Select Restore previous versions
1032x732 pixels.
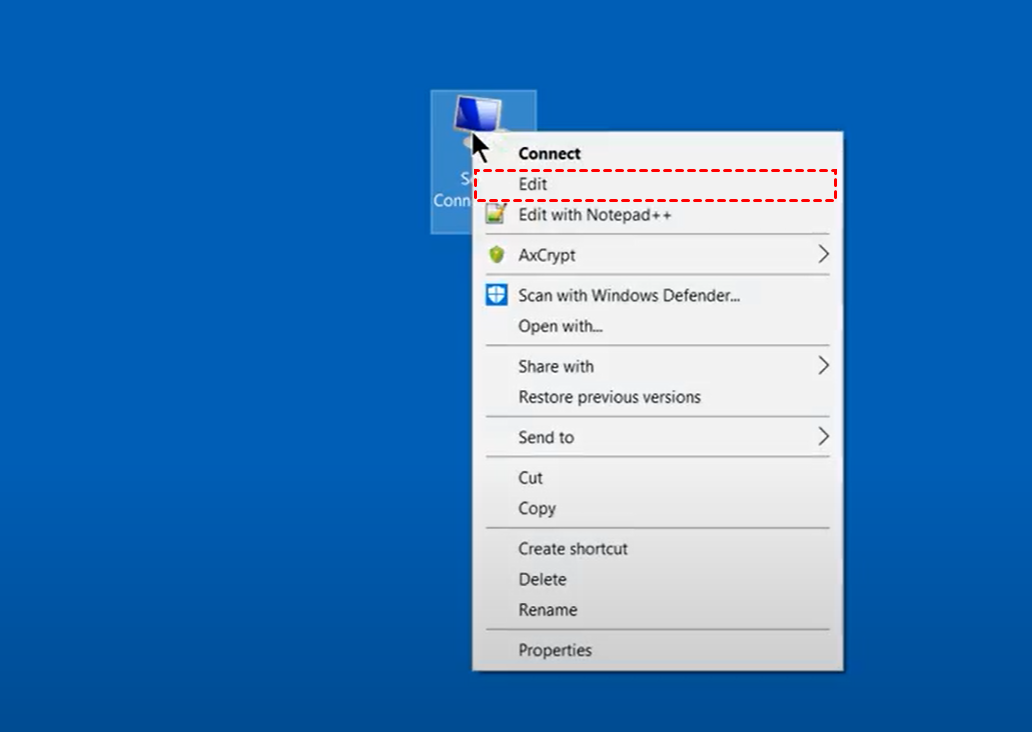click(658, 397)
